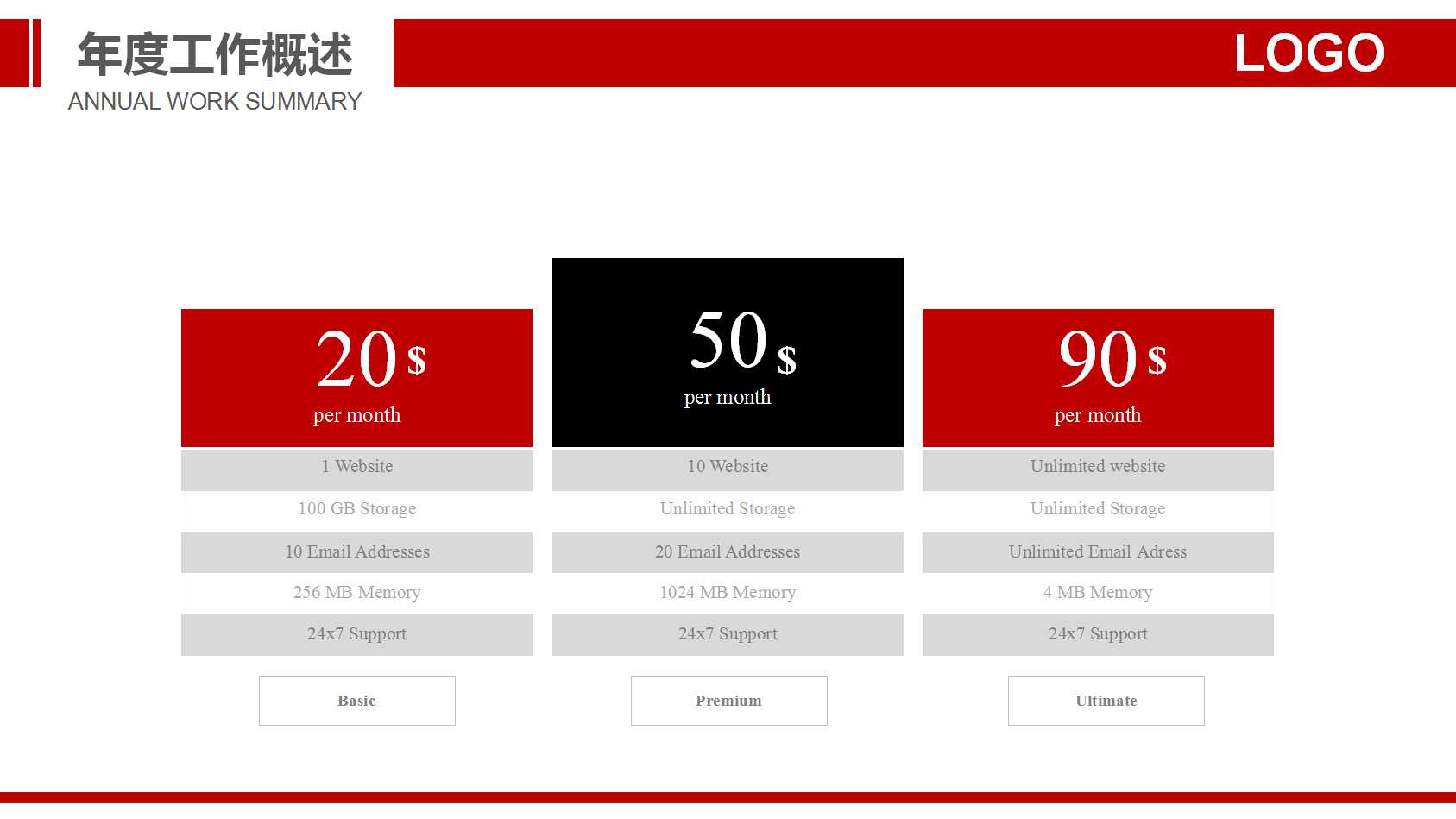Select the "100 GB Storage" row
Viewport: 1456px width, 819px height.
pyautogui.click(x=356, y=509)
